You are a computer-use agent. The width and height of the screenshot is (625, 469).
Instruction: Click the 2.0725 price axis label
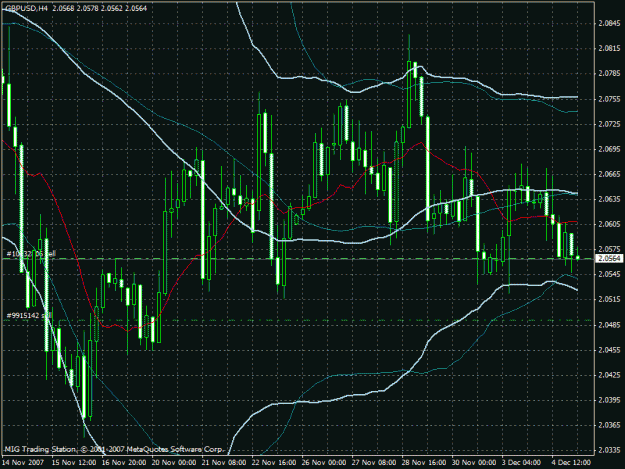pos(609,124)
